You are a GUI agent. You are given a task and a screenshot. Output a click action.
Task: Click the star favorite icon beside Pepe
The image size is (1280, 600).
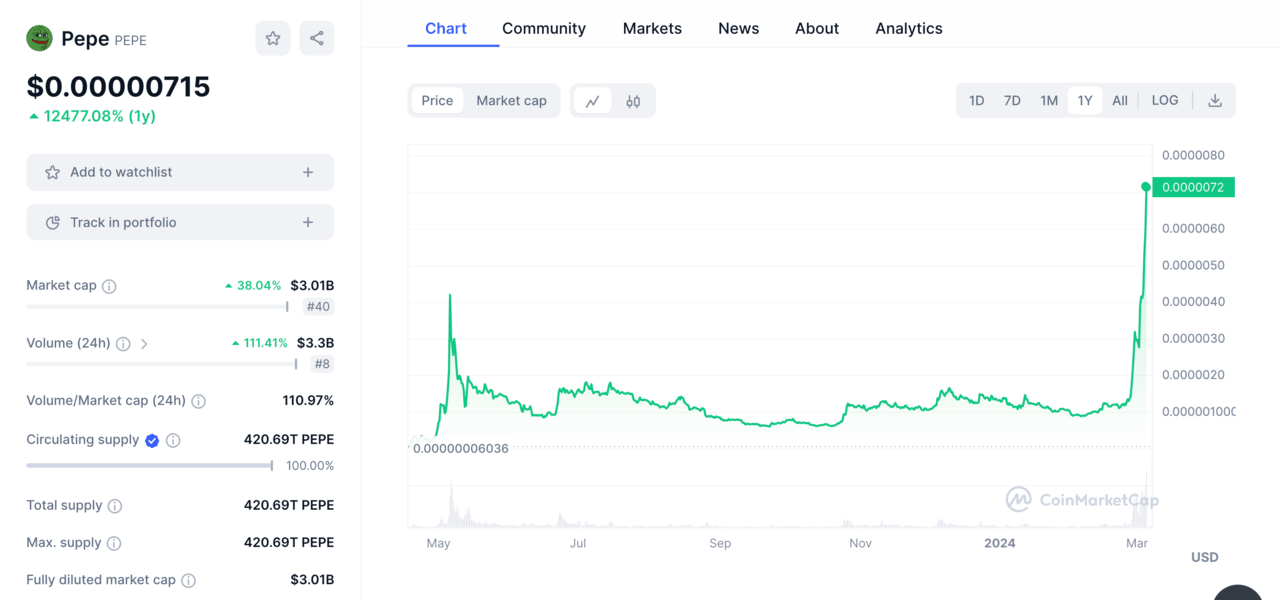click(x=273, y=39)
